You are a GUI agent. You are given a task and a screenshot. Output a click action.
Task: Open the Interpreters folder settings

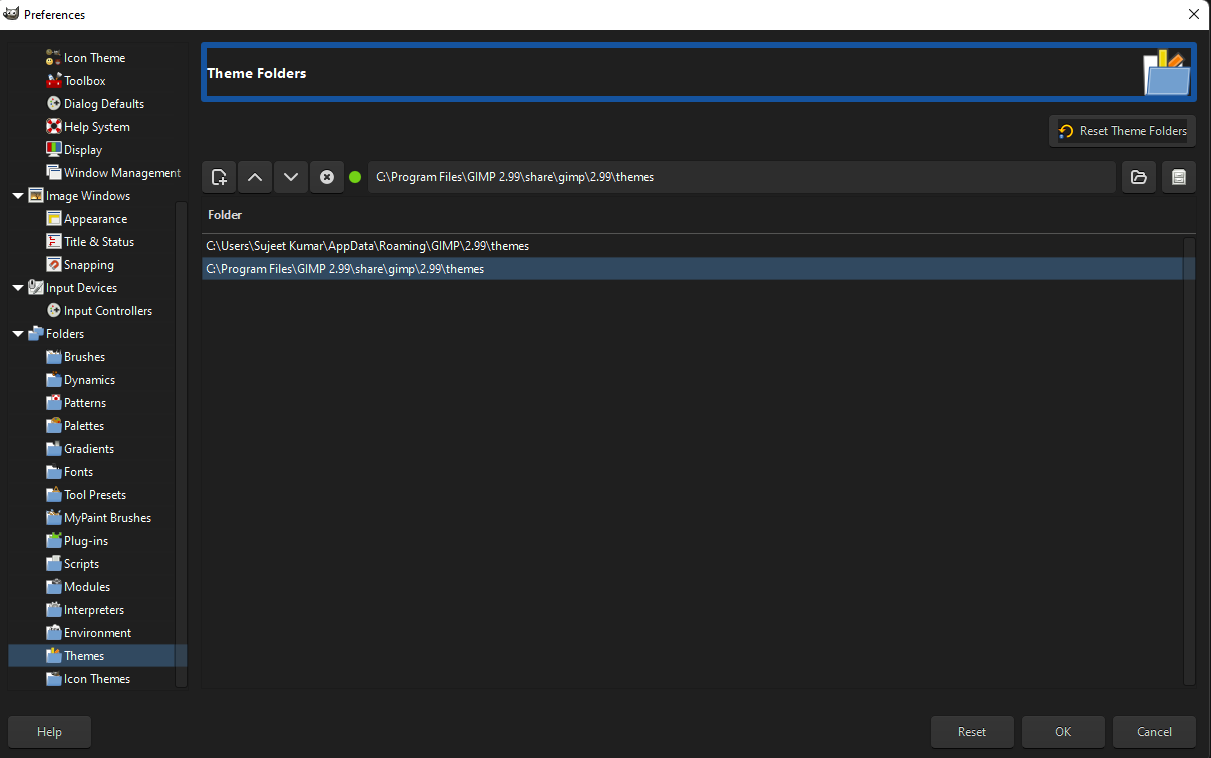point(94,610)
